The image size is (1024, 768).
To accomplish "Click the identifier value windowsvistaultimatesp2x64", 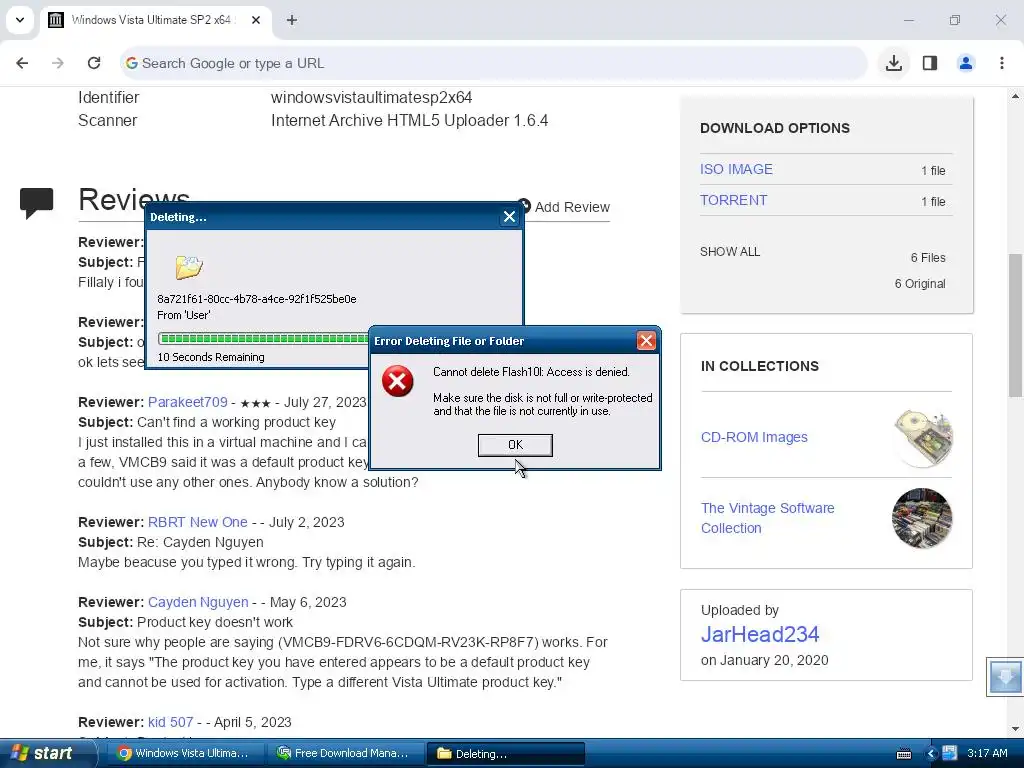I will click(372, 97).
